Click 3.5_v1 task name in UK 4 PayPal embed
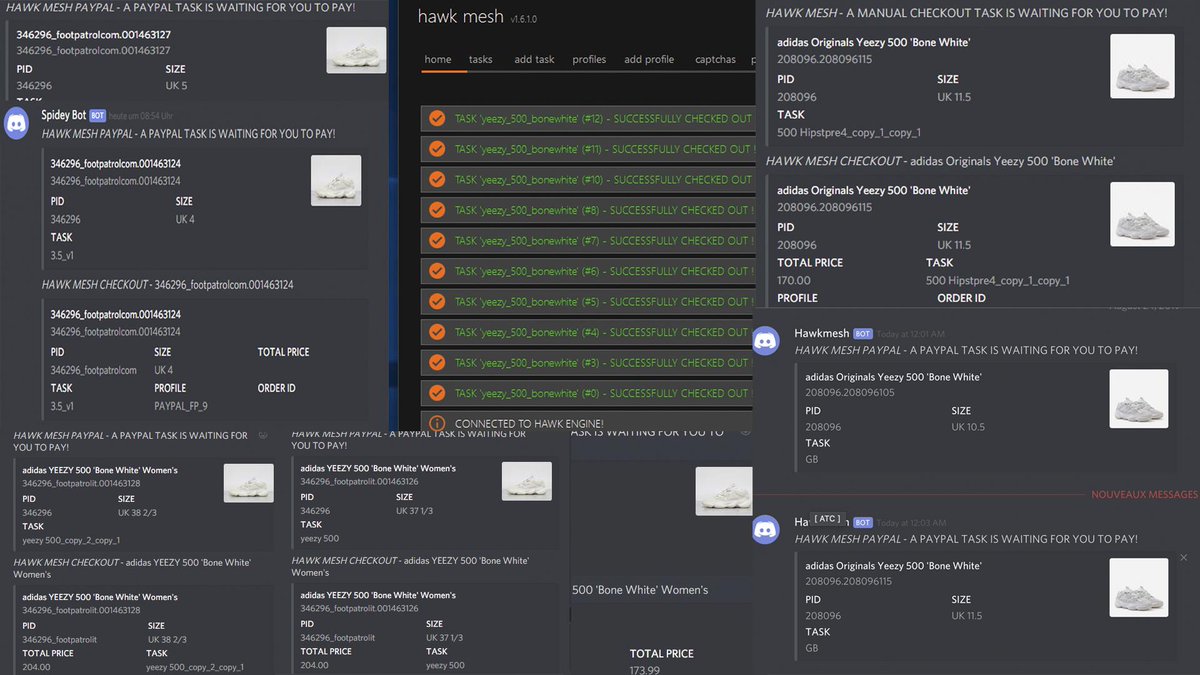The image size is (1200, 675). pyautogui.click(x=63, y=256)
